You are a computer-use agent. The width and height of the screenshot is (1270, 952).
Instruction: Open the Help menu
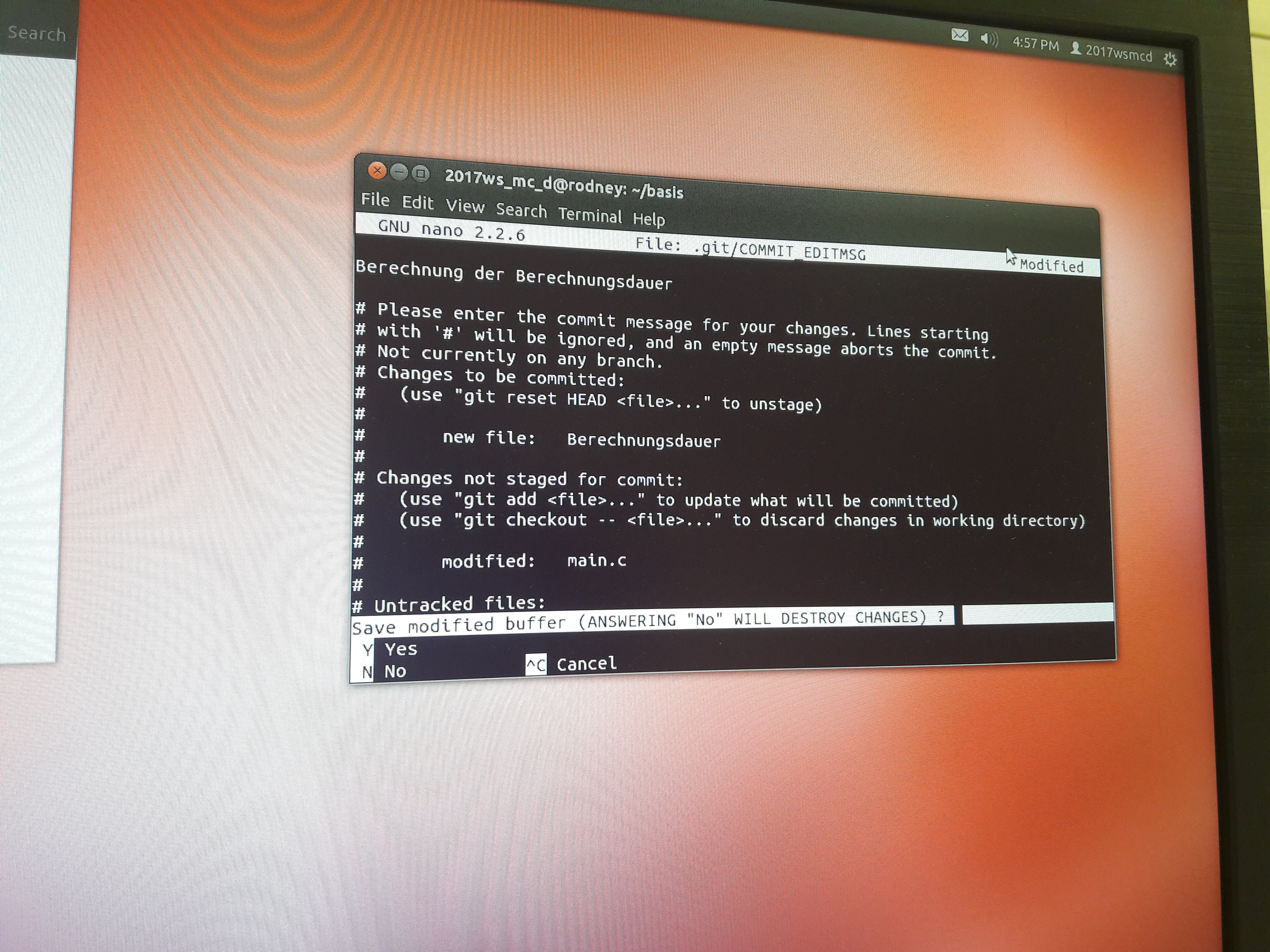tap(649, 219)
